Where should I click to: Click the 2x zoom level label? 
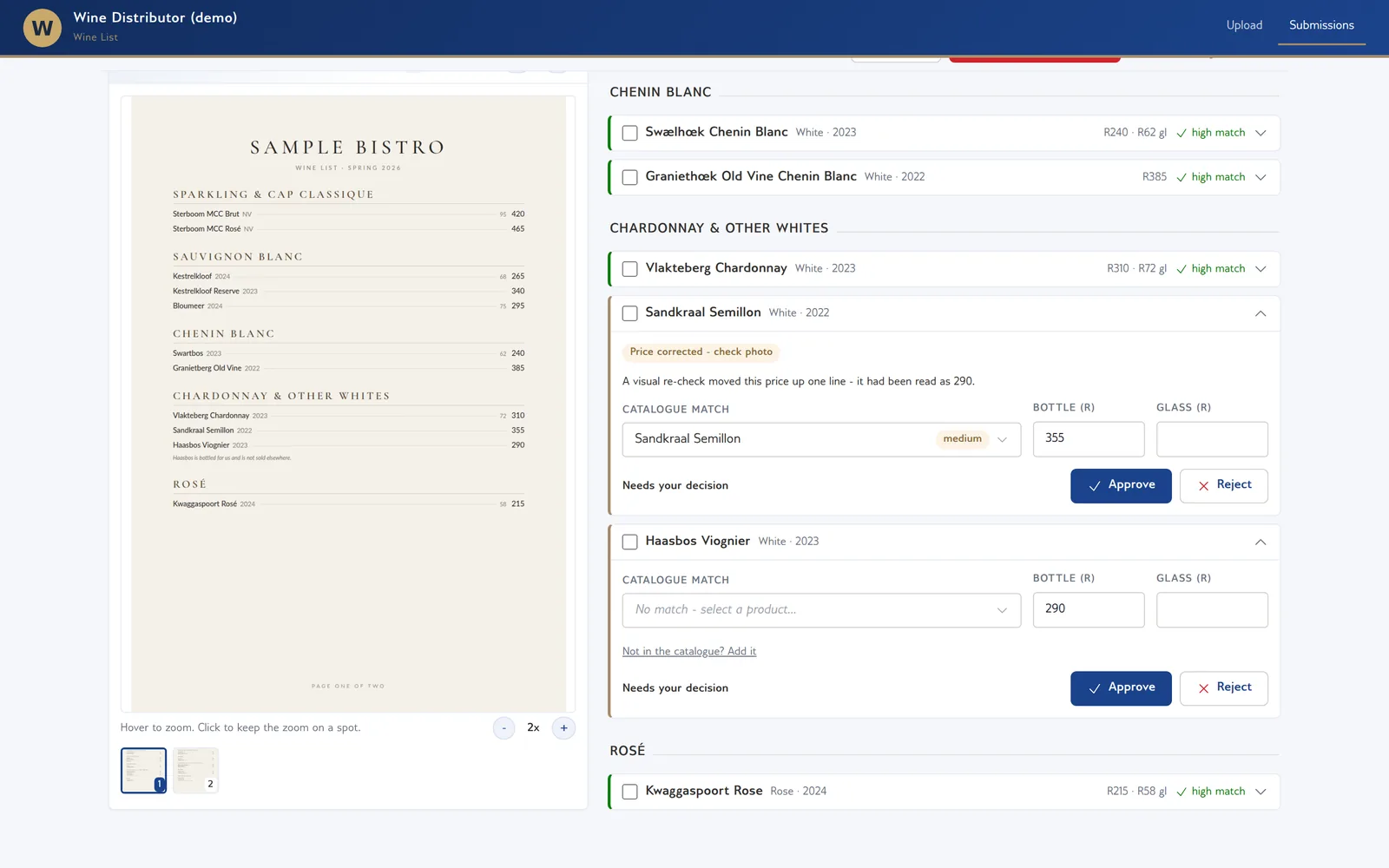(x=533, y=728)
